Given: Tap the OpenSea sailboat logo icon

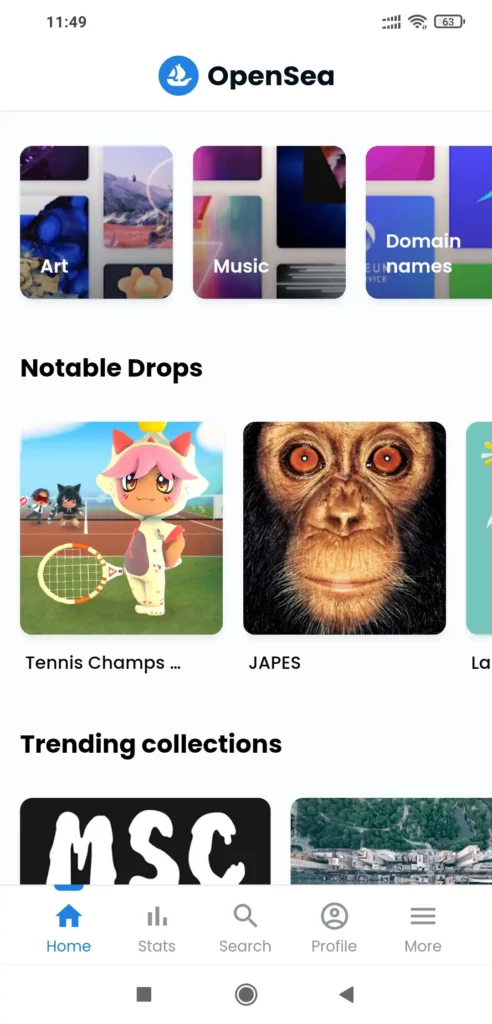Looking at the screenshot, I should pyautogui.click(x=178, y=76).
